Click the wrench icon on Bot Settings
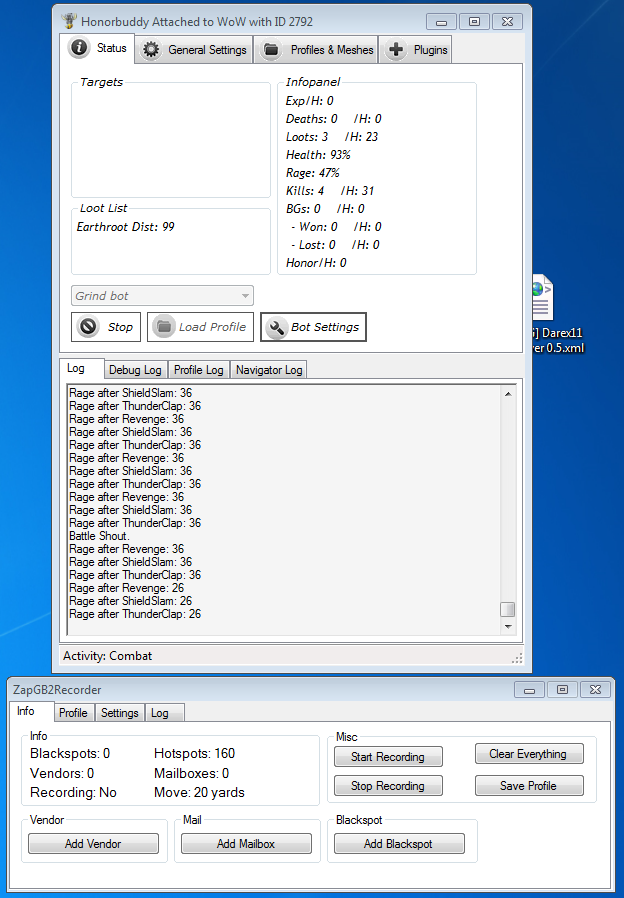This screenshot has height=898, width=624. (x=277, y=328)
